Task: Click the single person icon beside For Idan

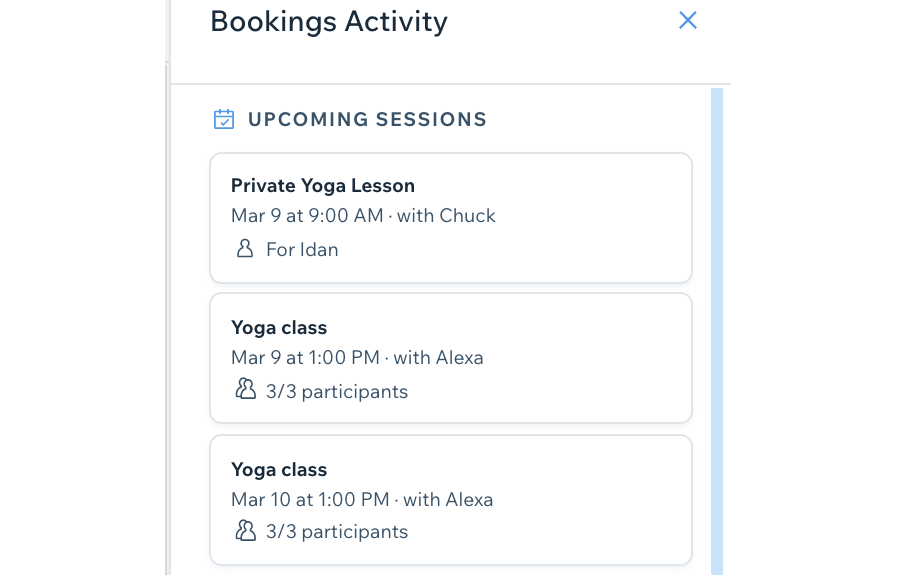Action: pos(245,249)
